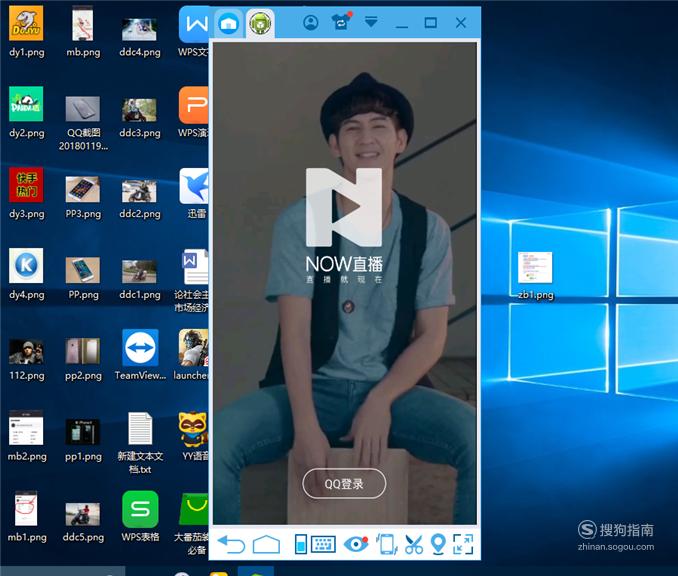Maximize the emulator window
Screen dimensions: 678x576
pyautogui.click(x=430, y=22)
